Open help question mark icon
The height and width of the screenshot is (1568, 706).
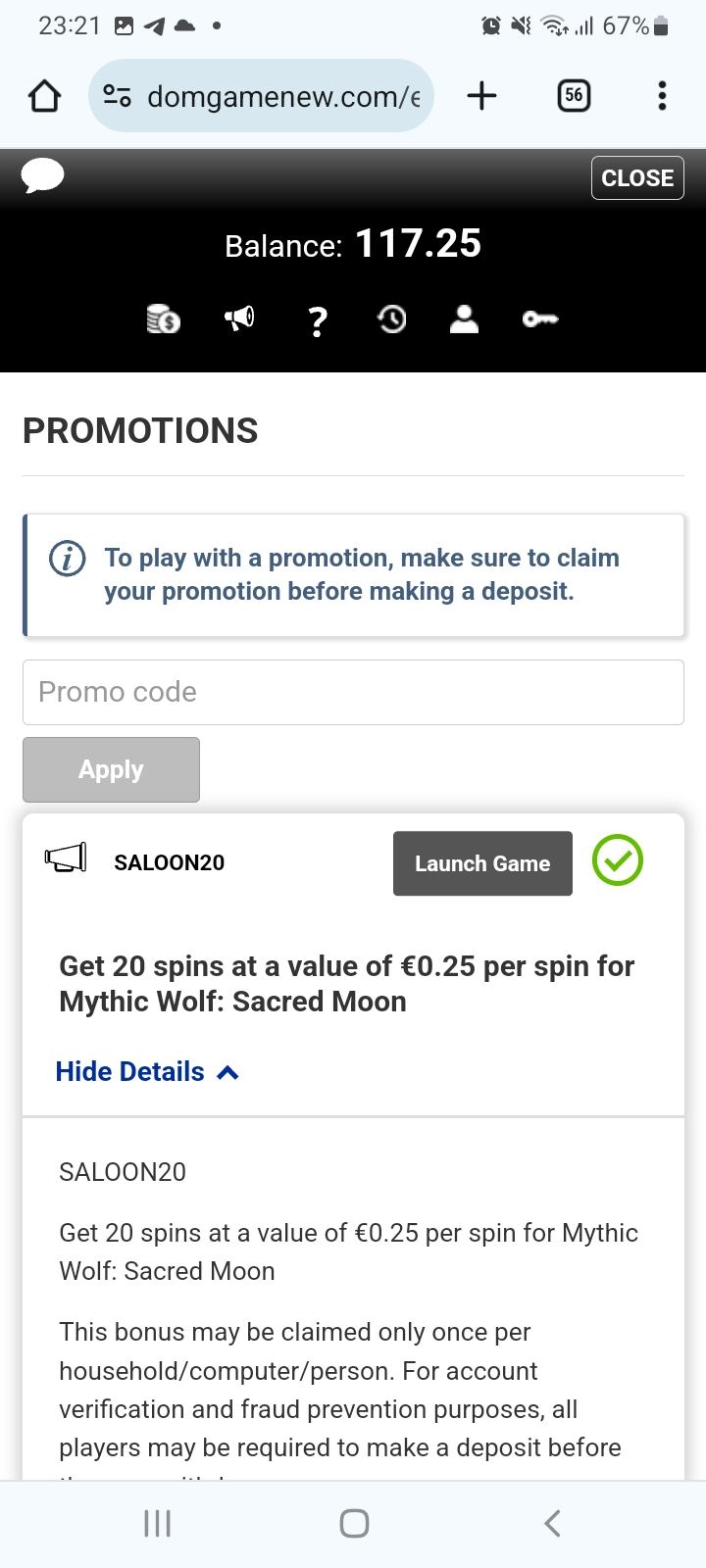(317, 319)
